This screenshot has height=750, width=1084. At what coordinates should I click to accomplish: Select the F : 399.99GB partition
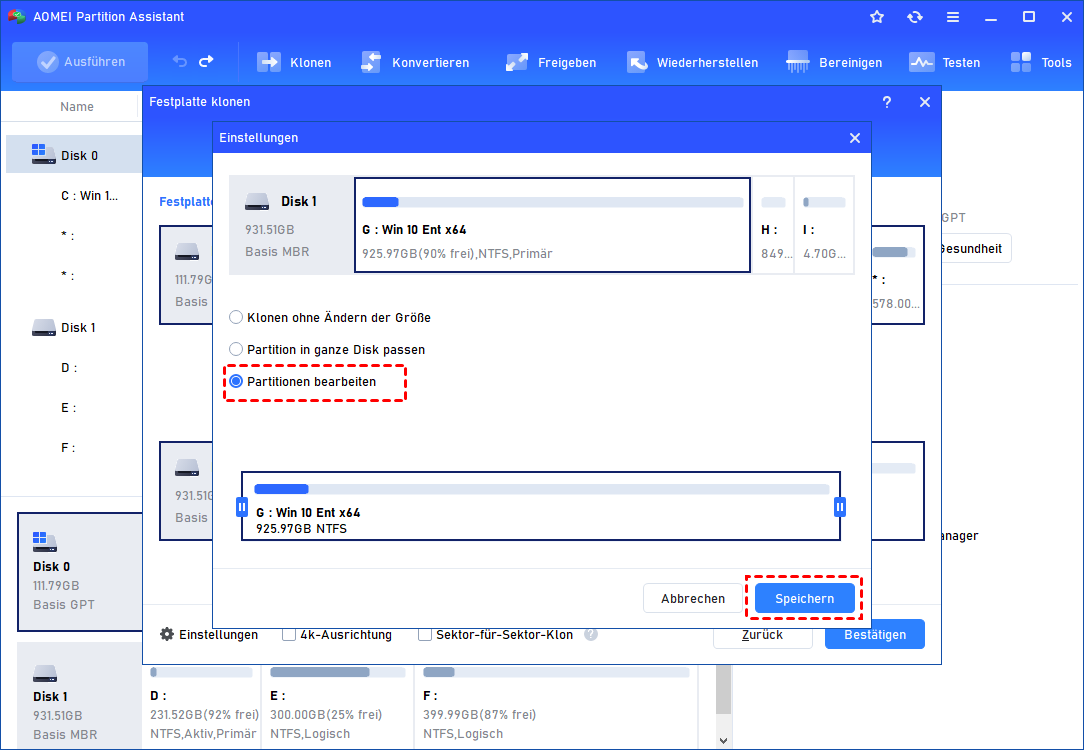click(x=556, y=705)
